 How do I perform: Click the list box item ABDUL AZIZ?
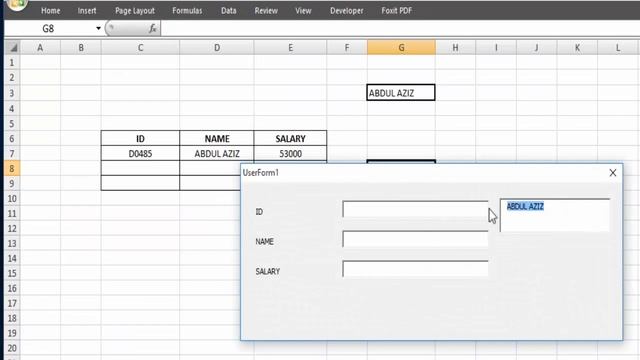tap(525, 207)
